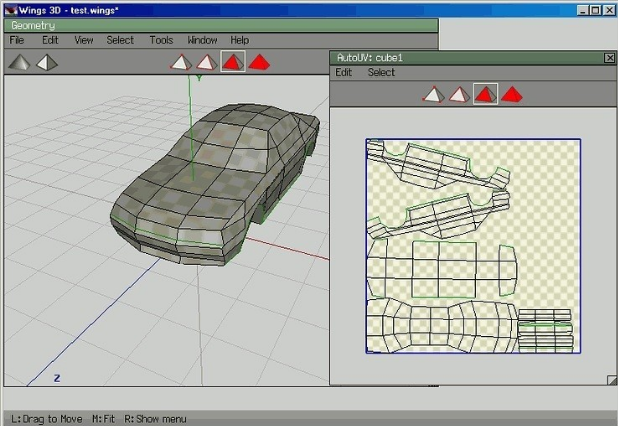
Task: Open the Help menu
Action: [240, 40]
